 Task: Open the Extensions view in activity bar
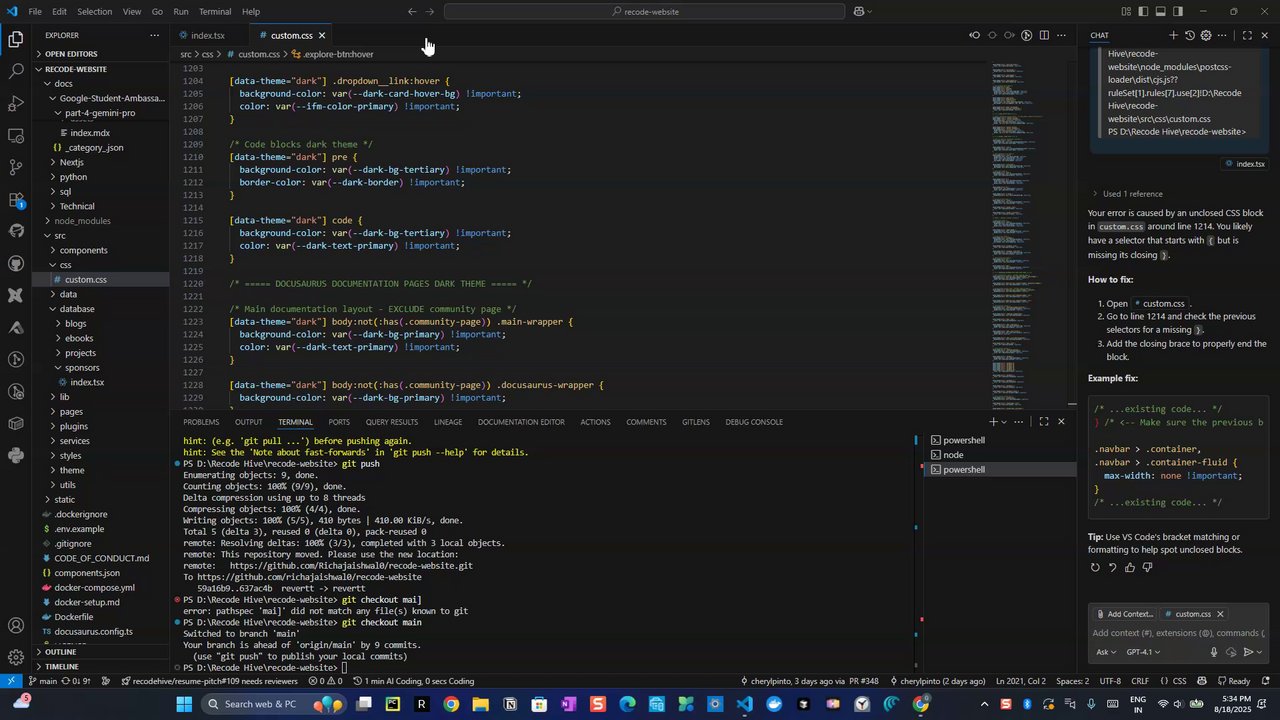pos(16,200)
